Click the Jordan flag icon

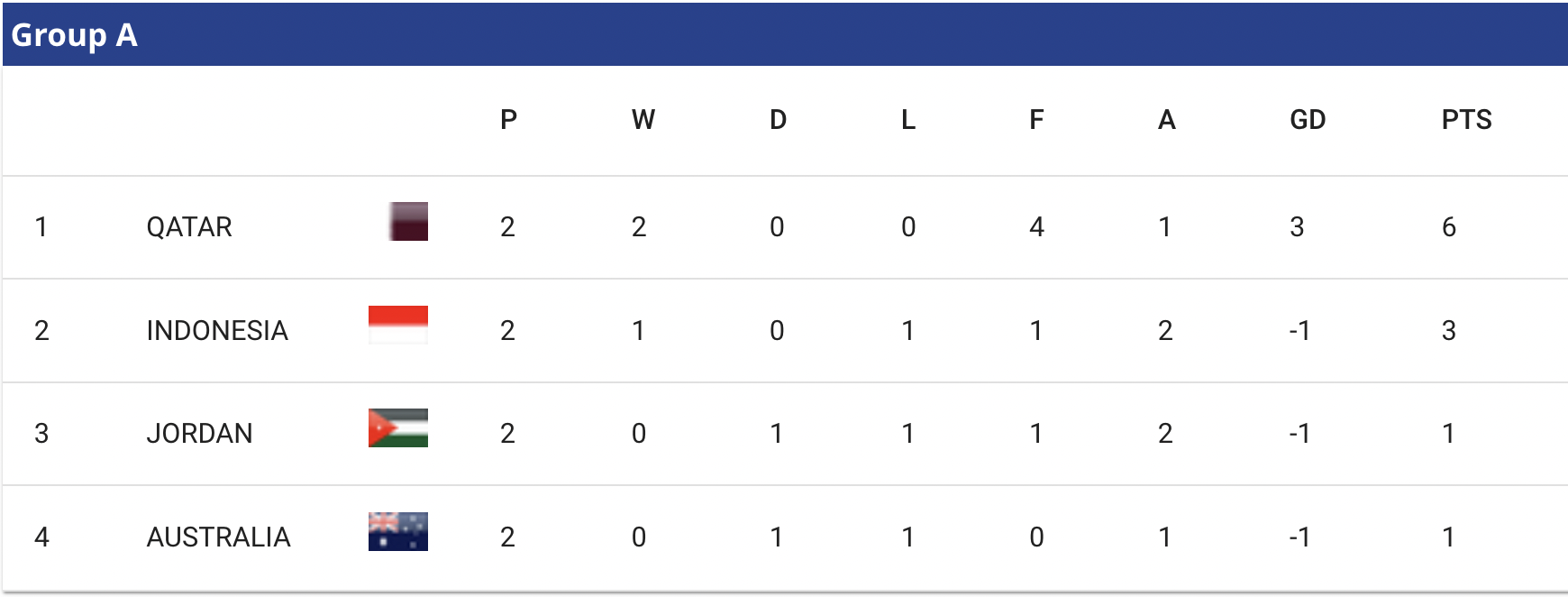(398, 428)
